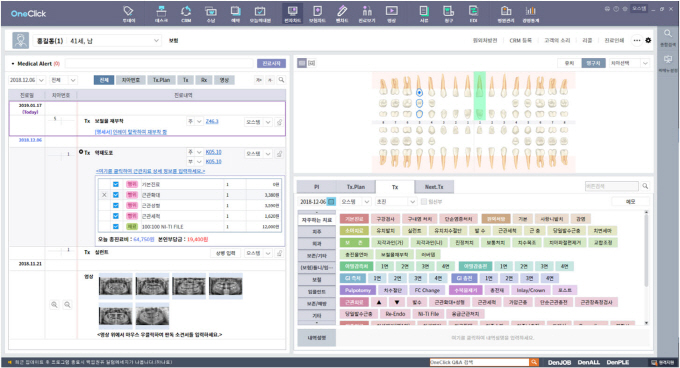Click the pen chart toolbar icon
The width and height of the screenshot is (680, 368).
[342, 13]
